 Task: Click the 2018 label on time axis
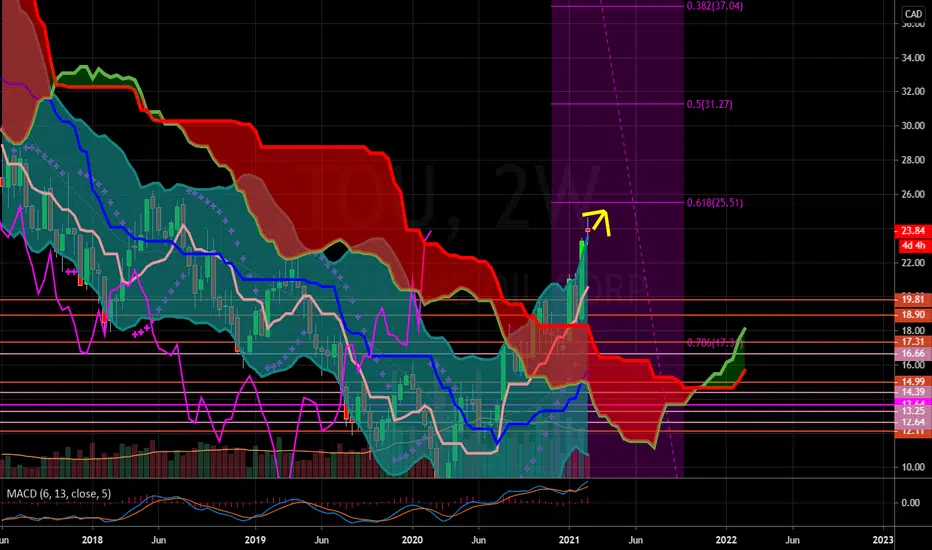[92, 540]
